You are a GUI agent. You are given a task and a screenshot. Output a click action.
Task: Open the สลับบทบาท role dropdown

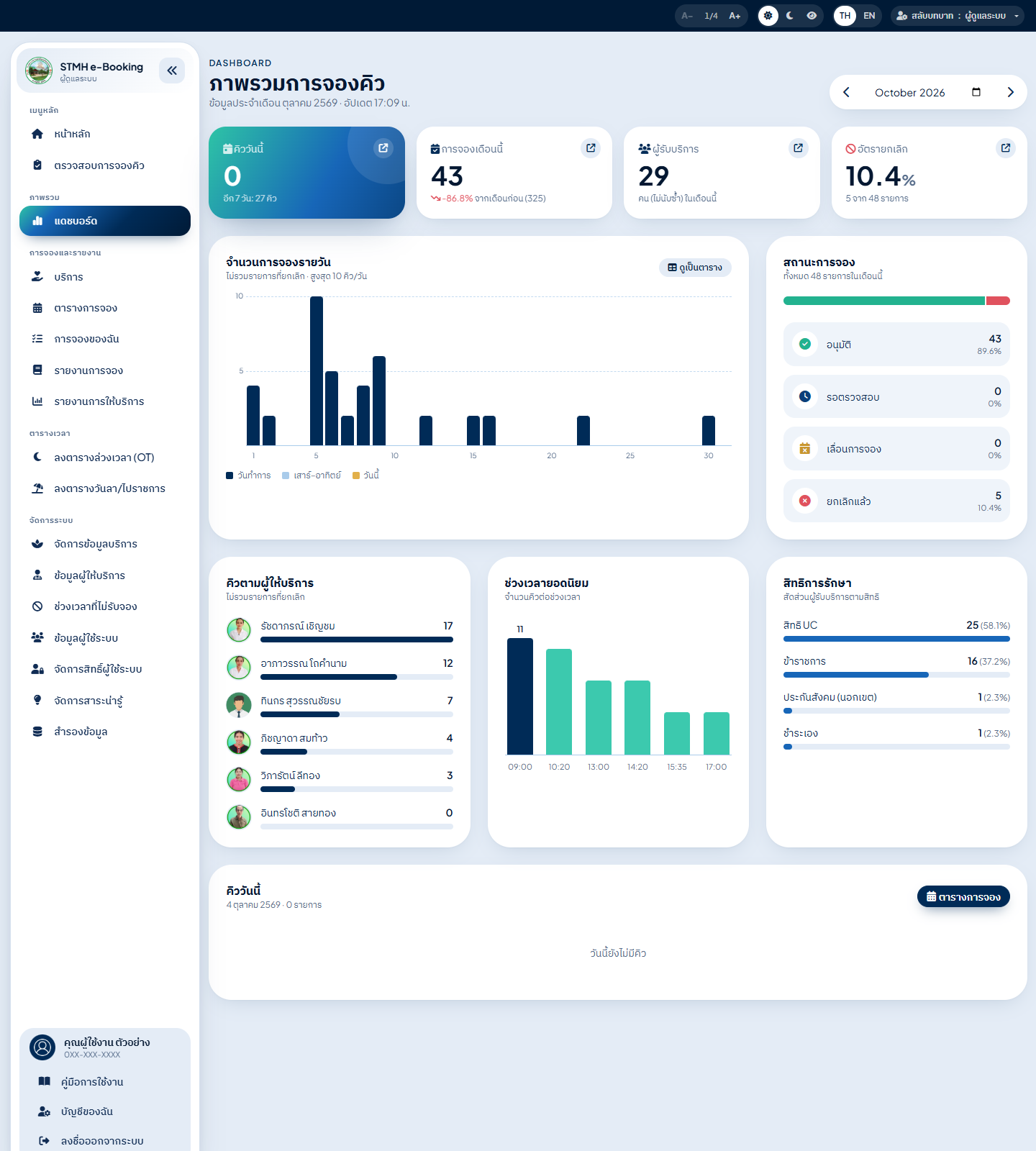958,16
